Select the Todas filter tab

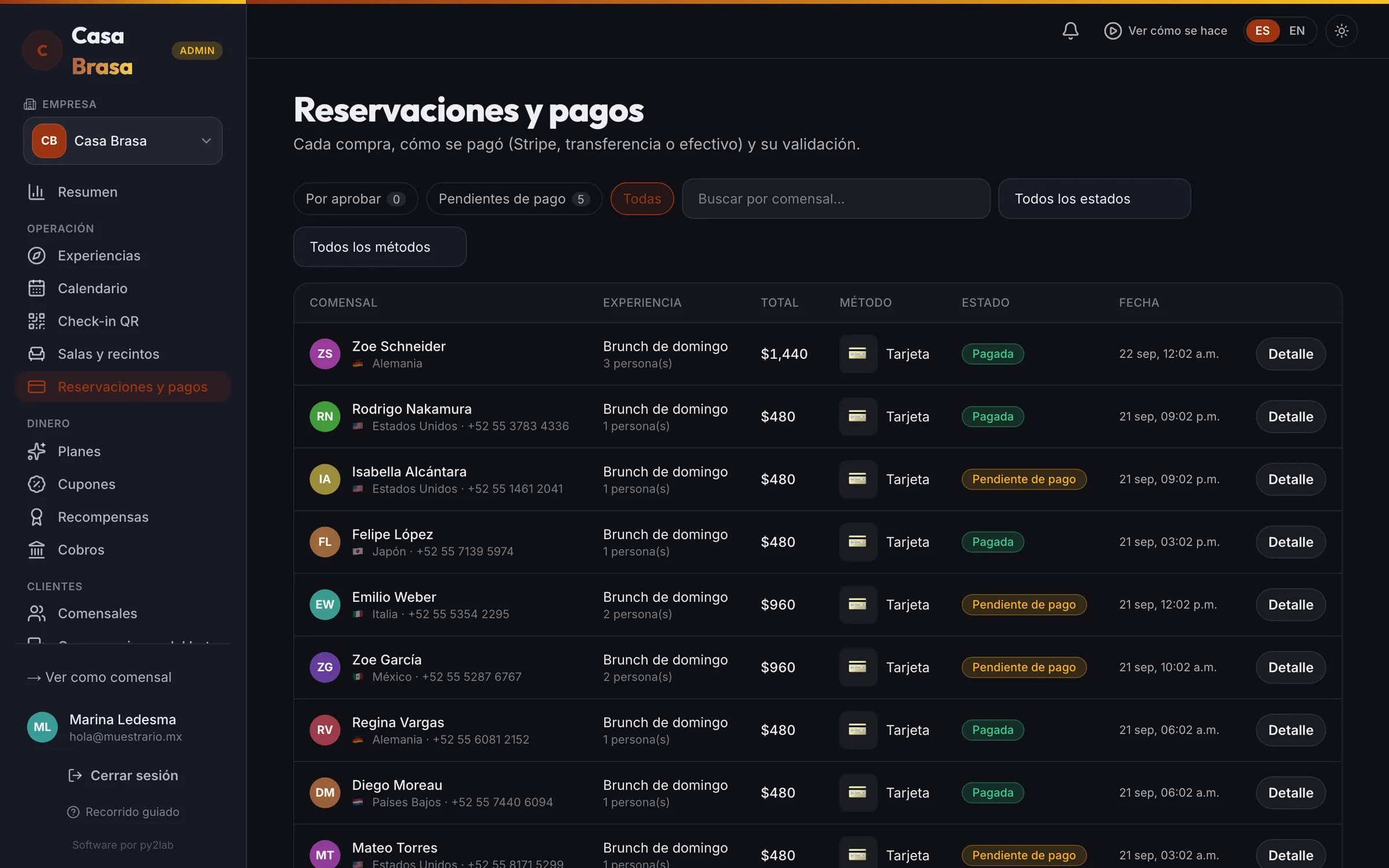pos(642,198)
